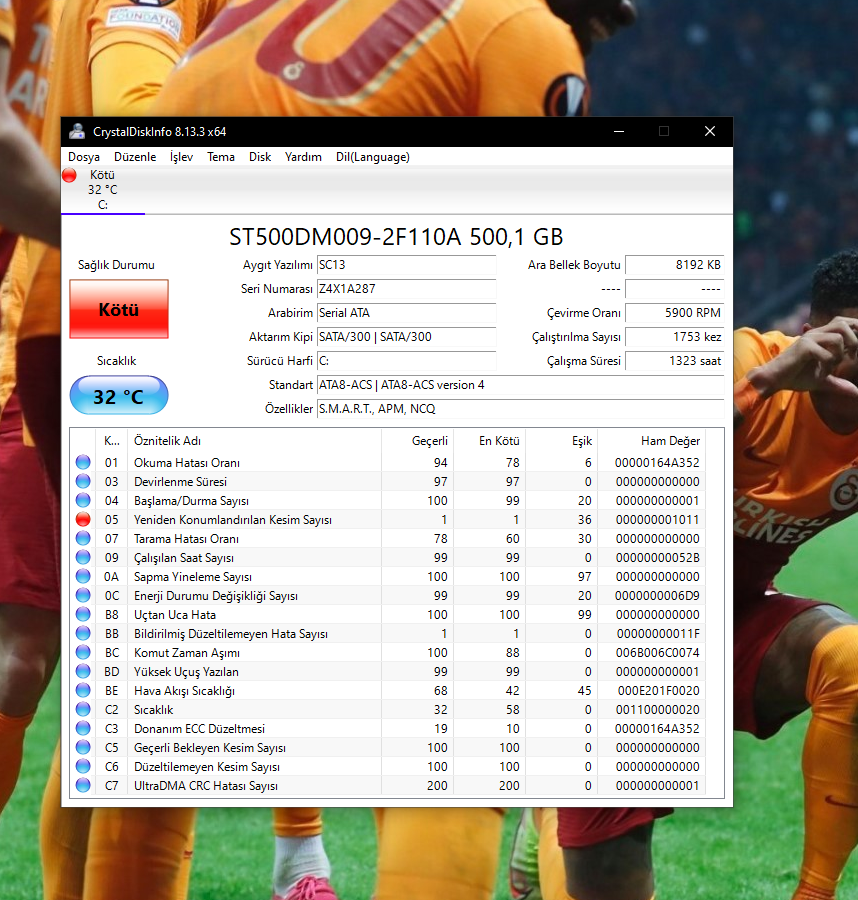Click the Aygıt Yazılımı field SC13

406,265
